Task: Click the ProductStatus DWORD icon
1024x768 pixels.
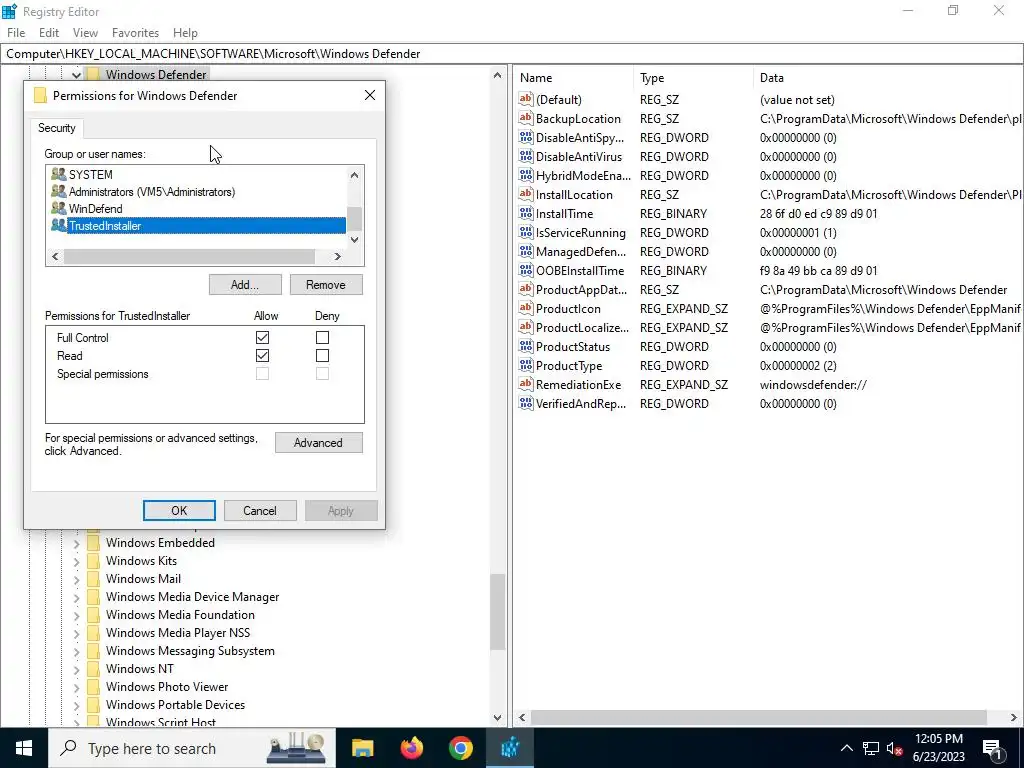Action: tap(526, 346)
